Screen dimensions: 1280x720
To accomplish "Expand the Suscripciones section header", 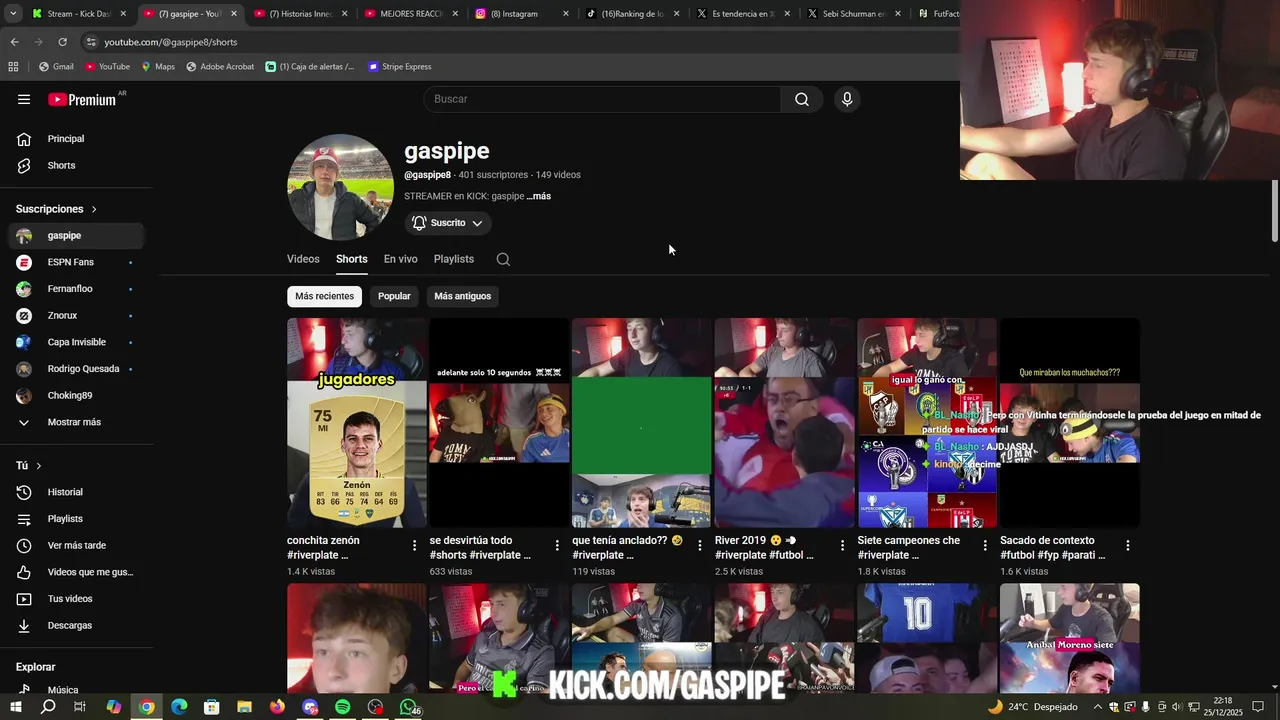I will 56,209.
